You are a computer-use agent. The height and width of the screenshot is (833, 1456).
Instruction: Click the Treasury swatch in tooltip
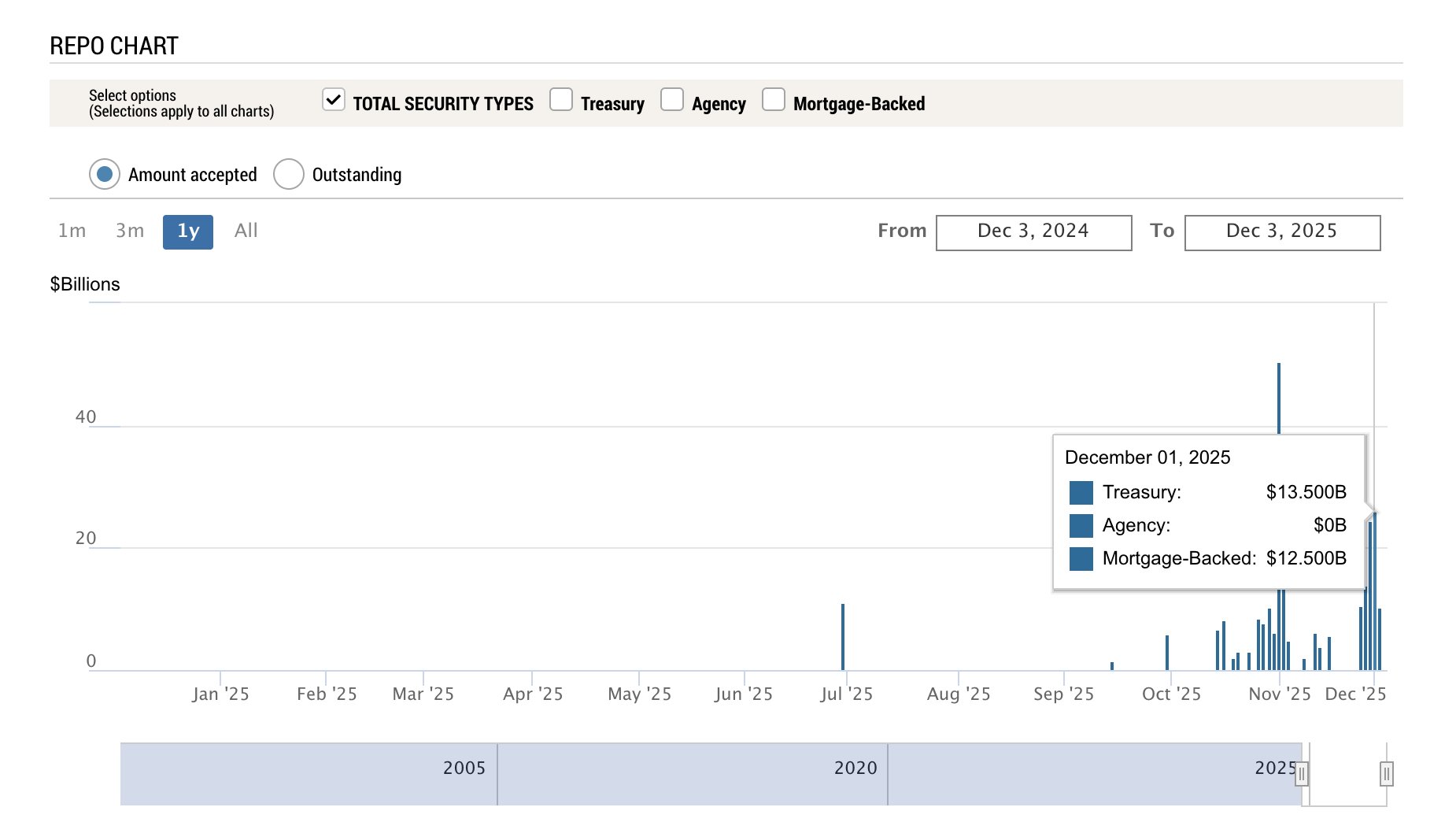tap(1081, 493)
